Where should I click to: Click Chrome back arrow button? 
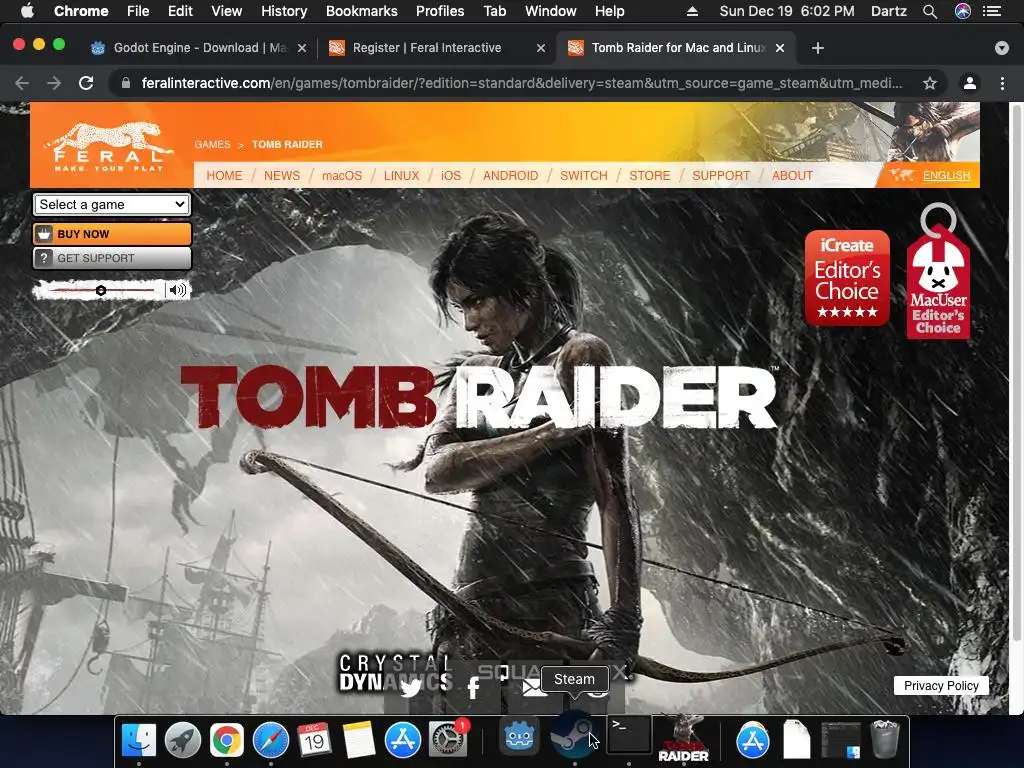pos(22,83)
